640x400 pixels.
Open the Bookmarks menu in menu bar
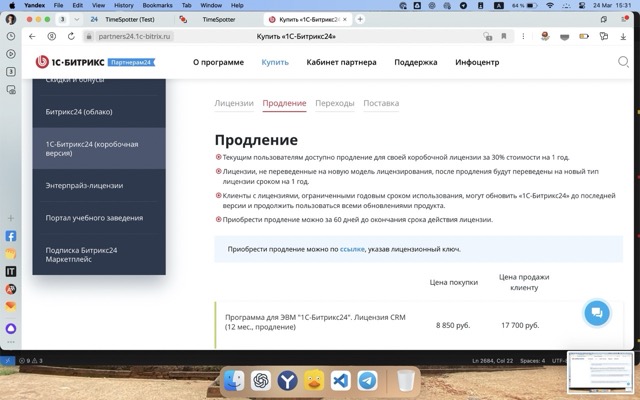click(157, 5)
